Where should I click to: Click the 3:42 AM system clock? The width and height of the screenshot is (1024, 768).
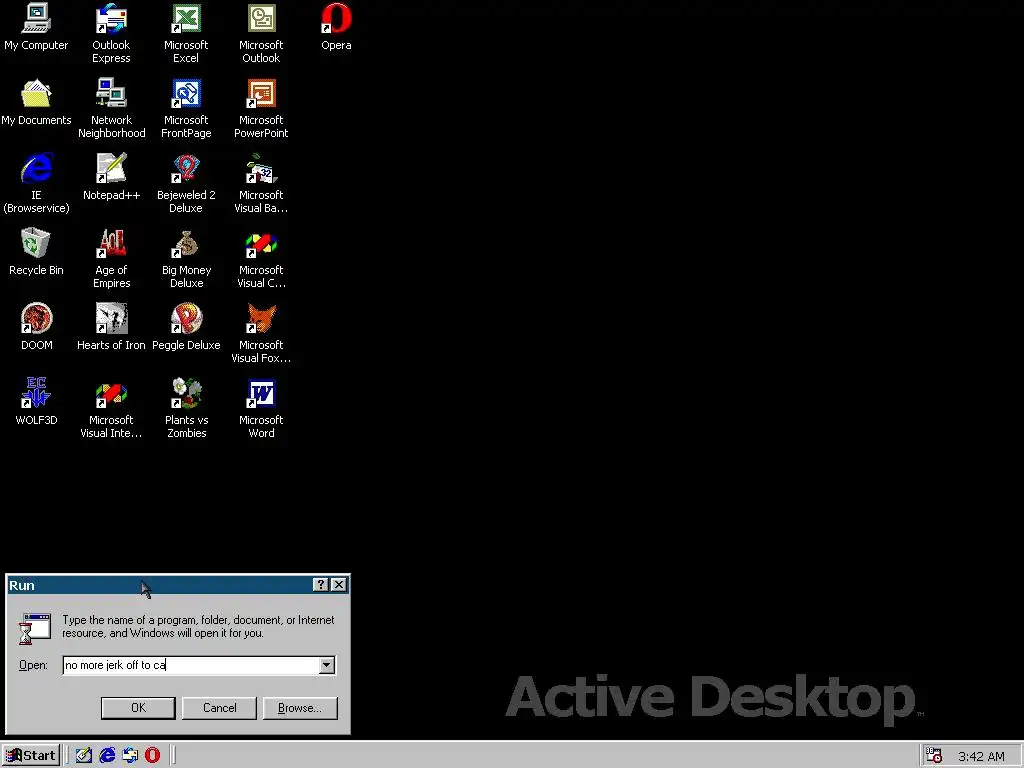pos(981,756)
